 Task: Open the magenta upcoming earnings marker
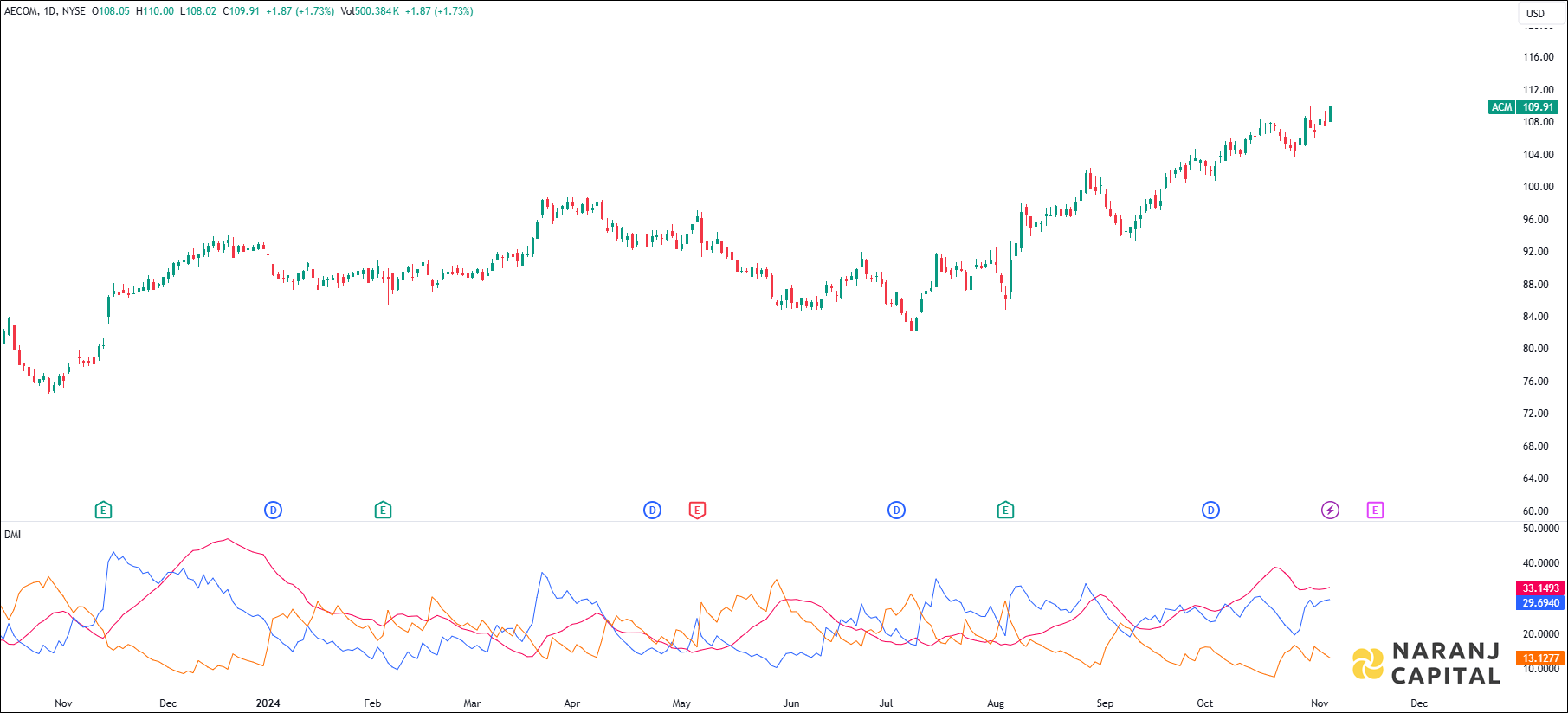coord(1375,511)
